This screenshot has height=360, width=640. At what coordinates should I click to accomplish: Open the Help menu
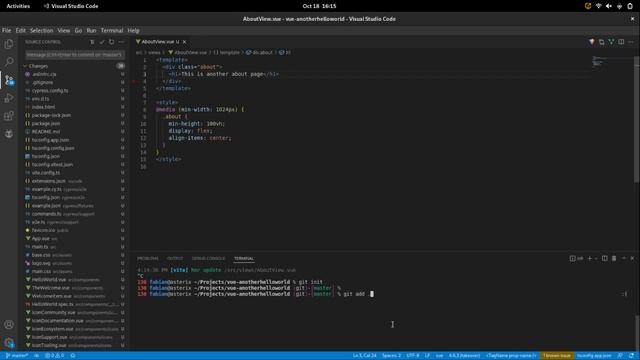[133, 31]
